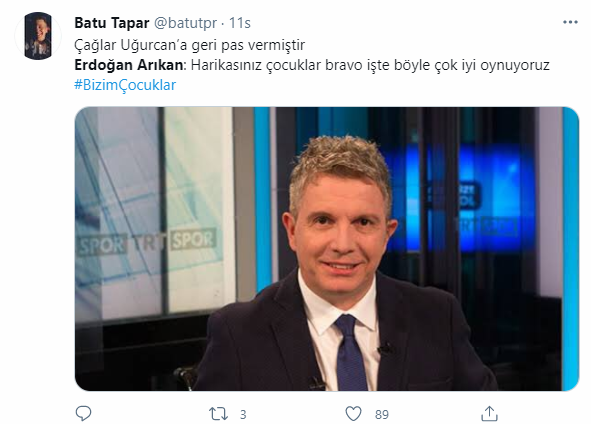Click the like count showing 89
591x424 pixels.
pos(381,415)
